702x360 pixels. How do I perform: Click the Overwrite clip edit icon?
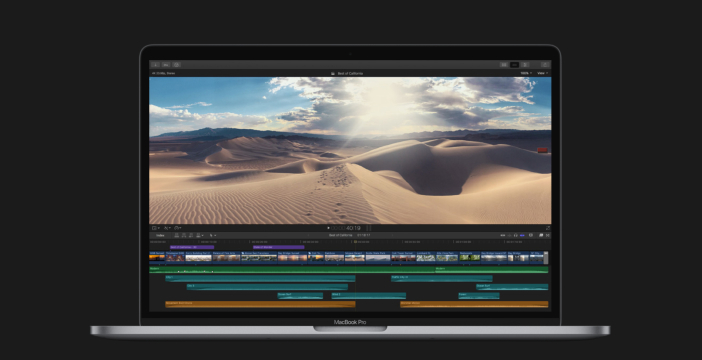point(198,235)
